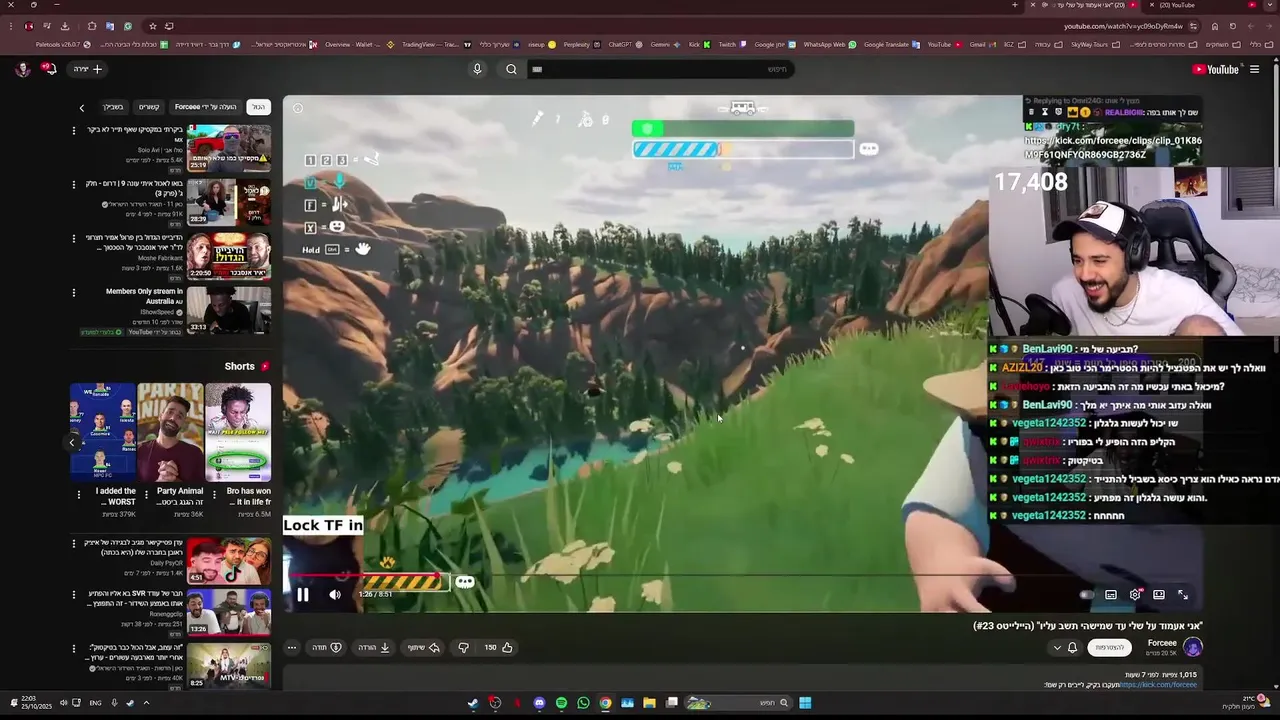The width and height of the screenshot is (1280, 720).
Task: Dislike the video with thumbs-down
Action: (463, 647)
